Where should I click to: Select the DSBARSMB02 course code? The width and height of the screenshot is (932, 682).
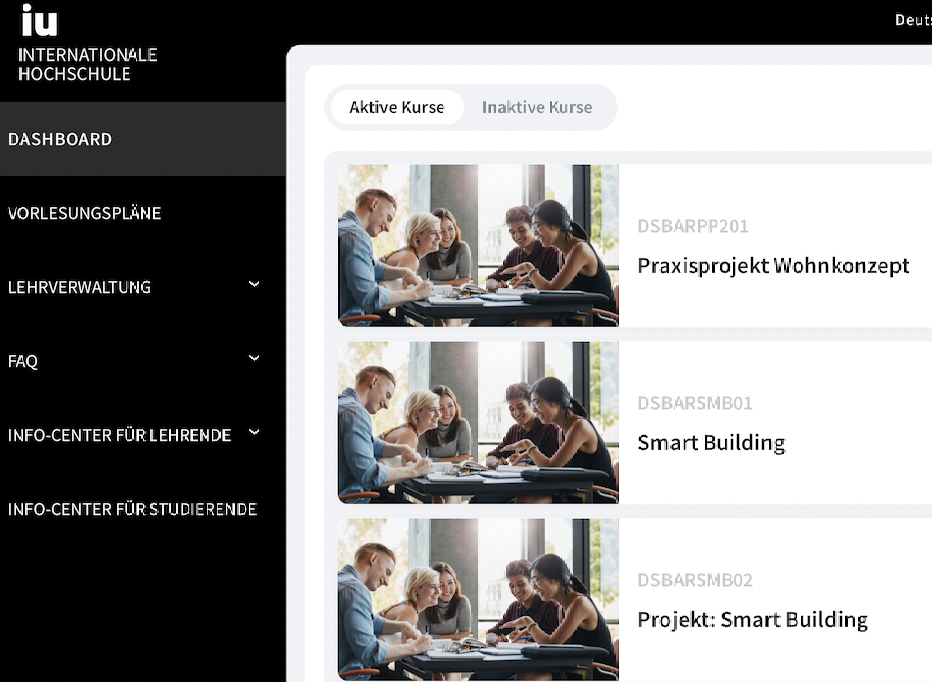click(695, 580)
